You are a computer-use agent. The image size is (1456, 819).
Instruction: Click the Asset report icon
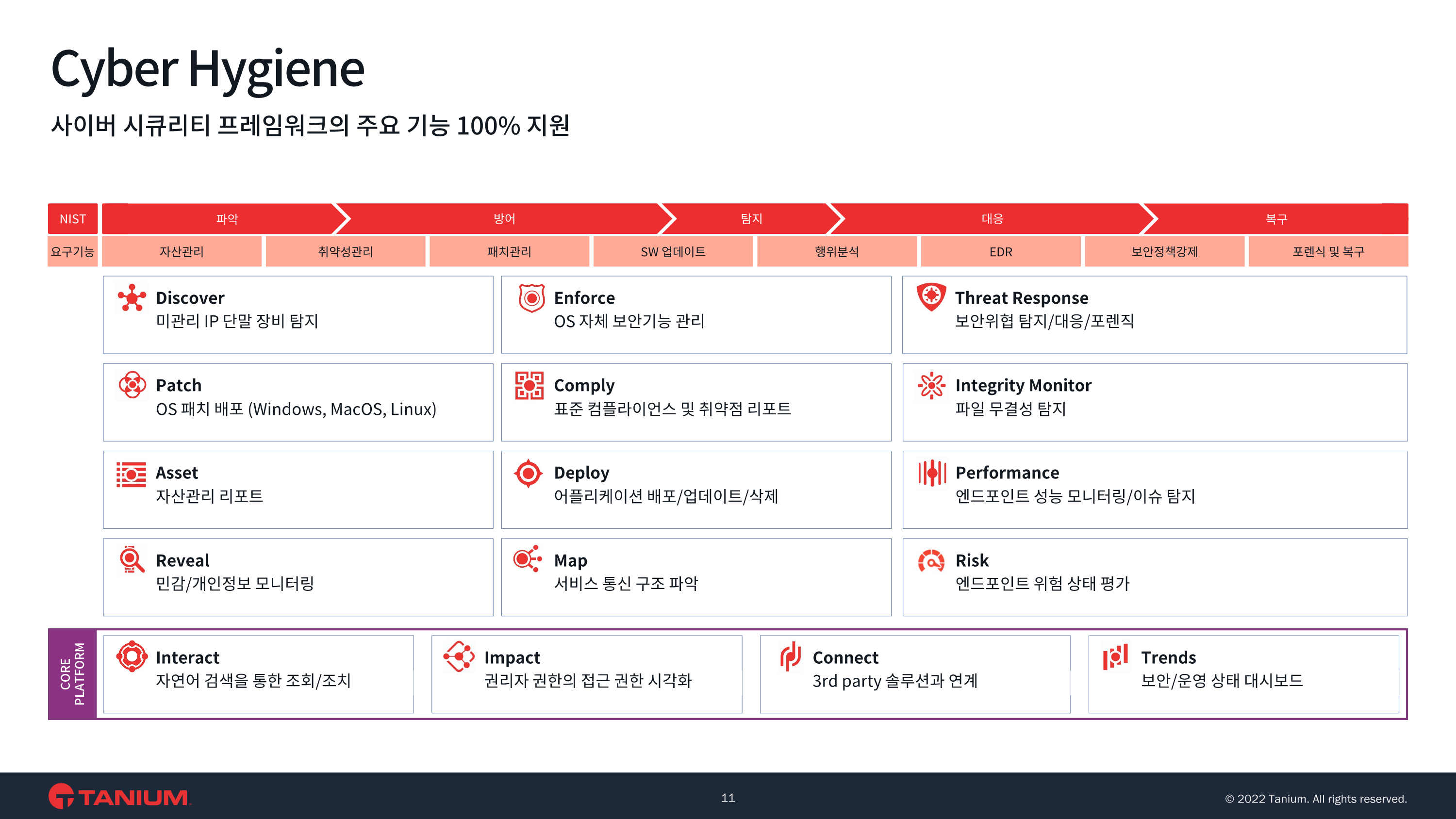coord(131,474)
